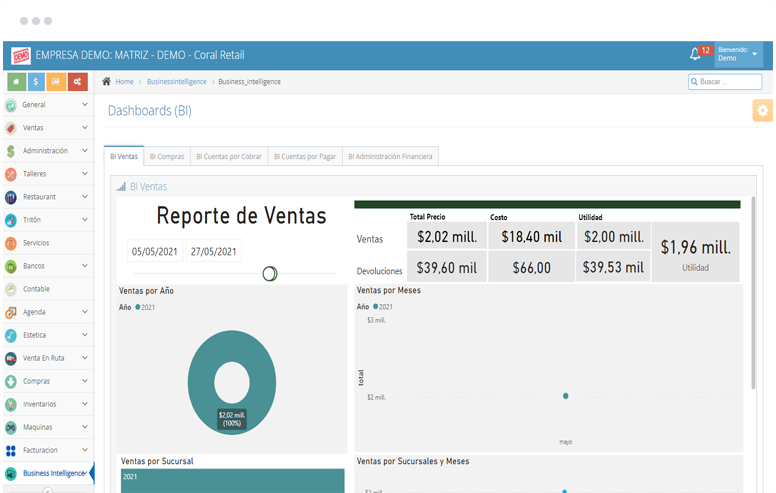Click the date range slider handle
Viewport: 776px width, 493px height.
pos(270,273)
